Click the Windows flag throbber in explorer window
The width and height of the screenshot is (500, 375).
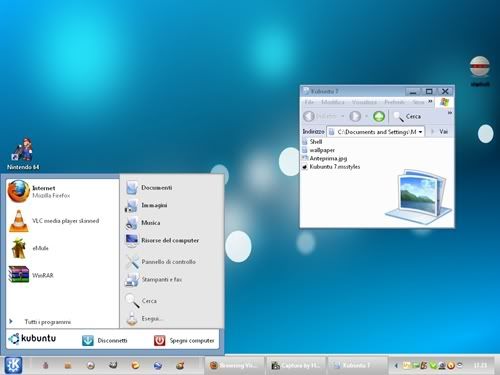444,102
